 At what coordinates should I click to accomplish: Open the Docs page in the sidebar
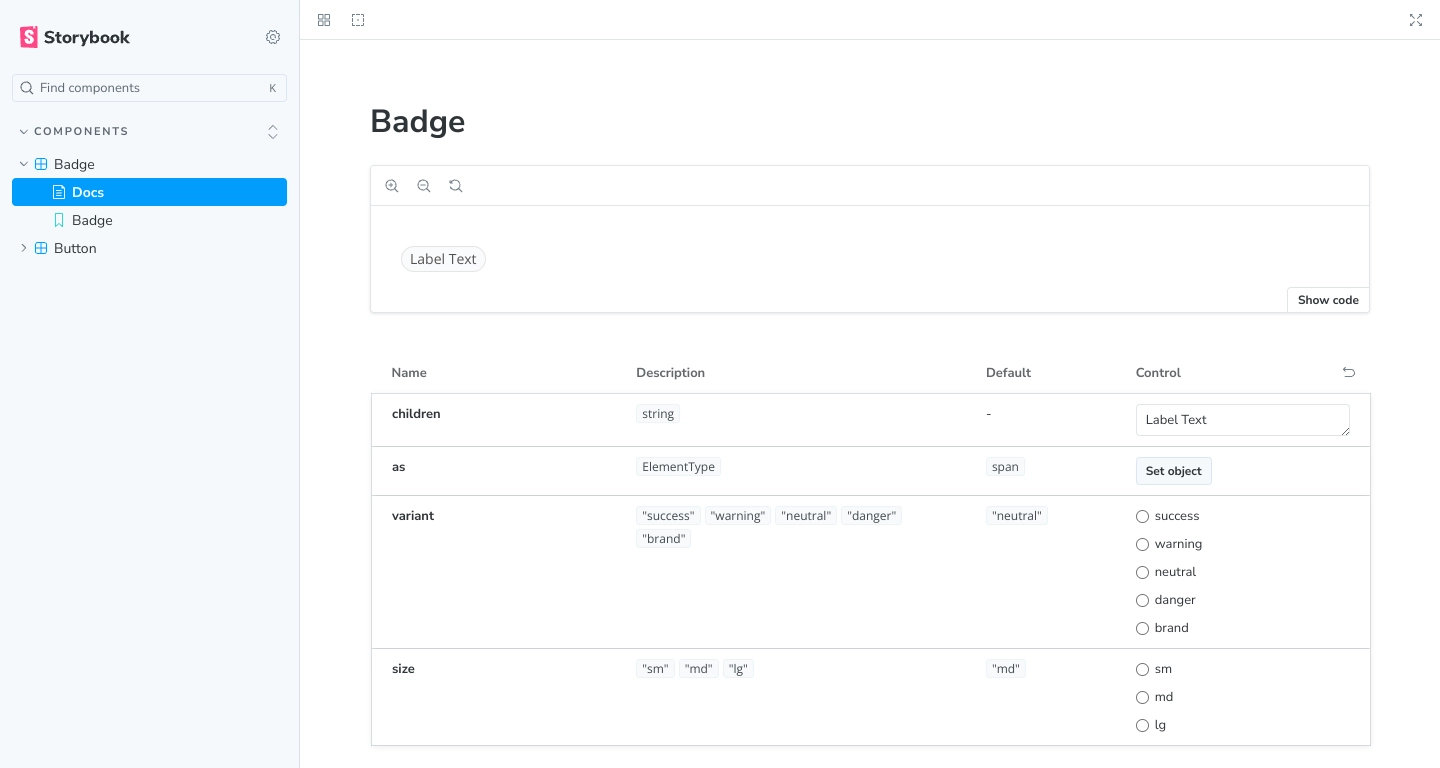[x=149, y=192]
